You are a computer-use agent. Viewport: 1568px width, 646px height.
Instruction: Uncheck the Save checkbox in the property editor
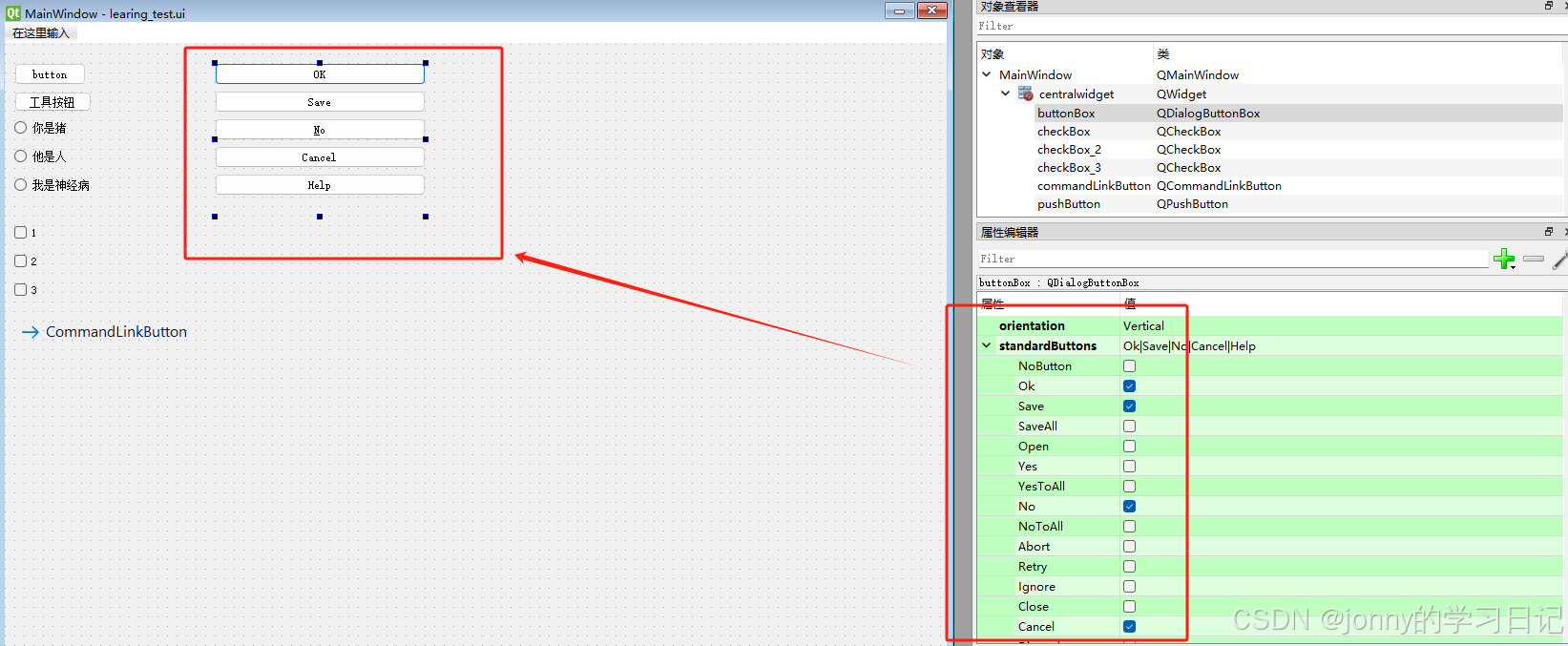[1129, 406]
